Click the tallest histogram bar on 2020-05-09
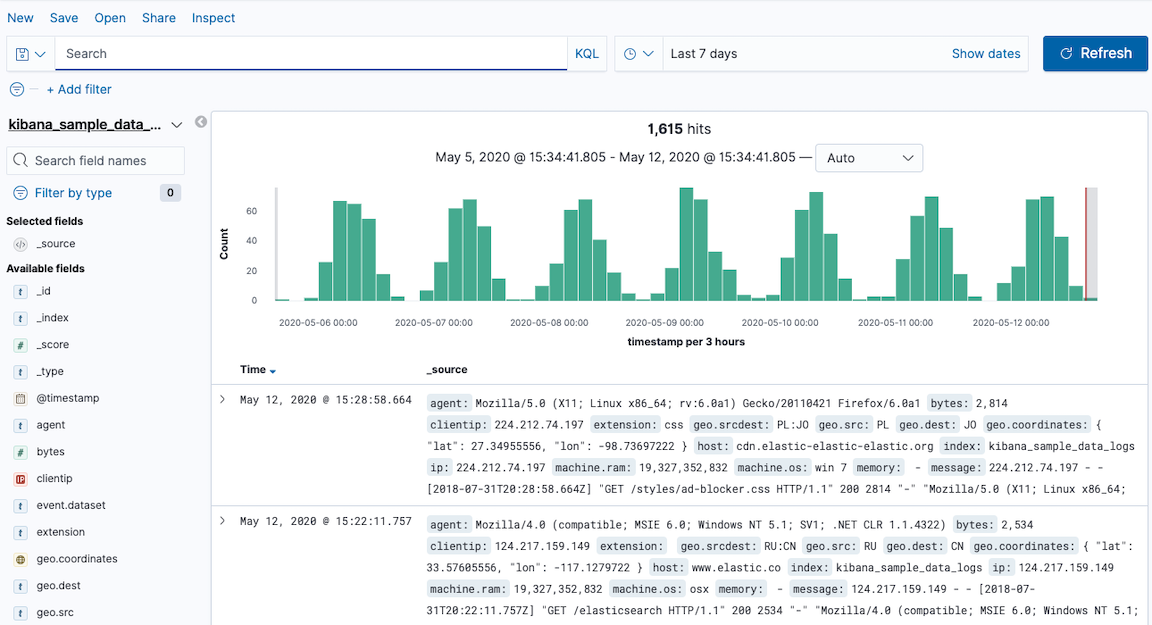This screenshot has width=1152, height=625. [686, 244]
